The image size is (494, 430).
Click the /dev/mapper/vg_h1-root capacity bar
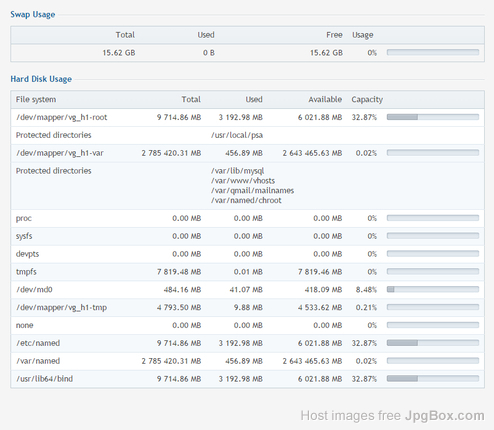(433, 117)
